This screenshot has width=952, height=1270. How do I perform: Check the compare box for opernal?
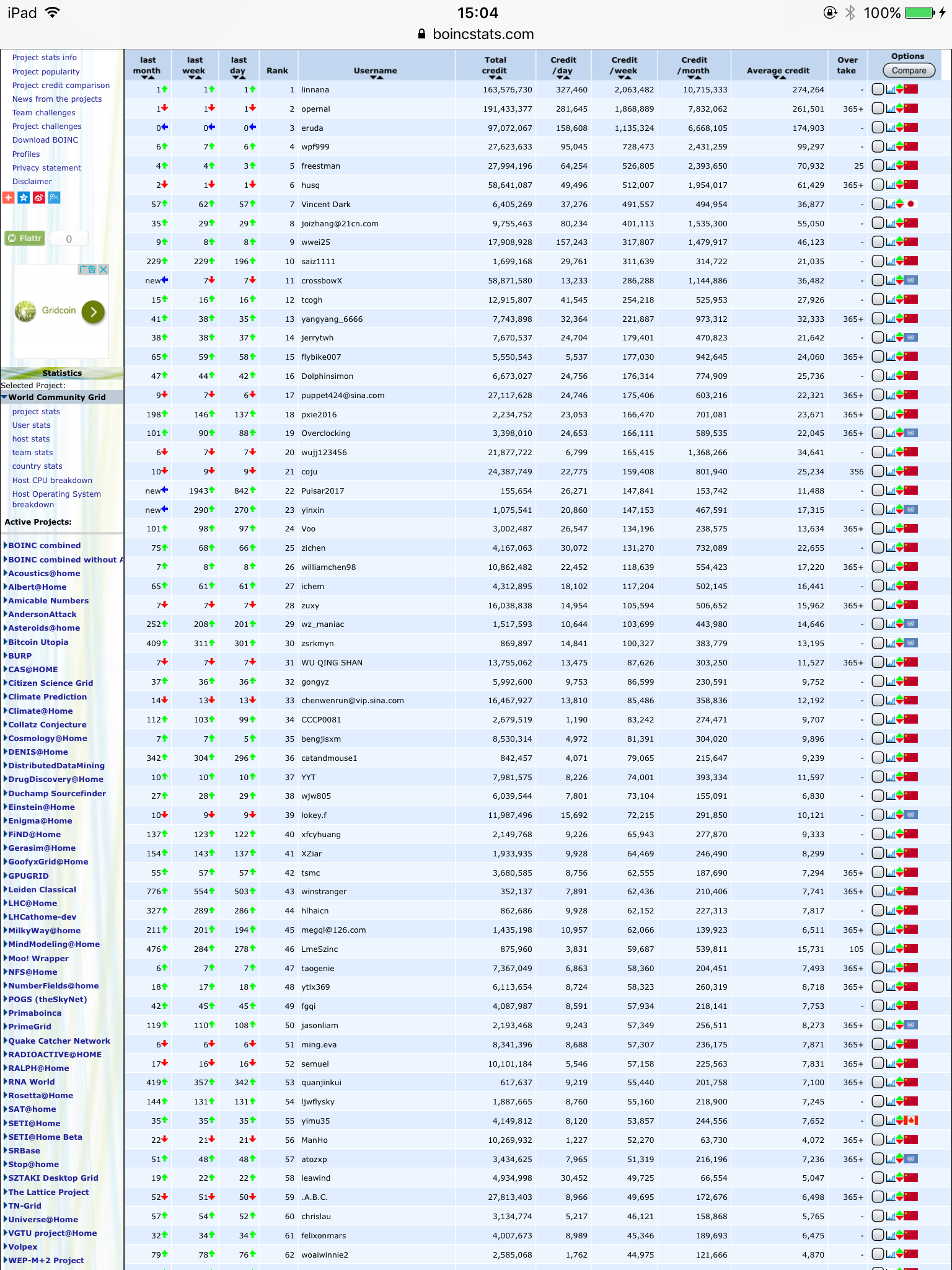point(878,109)
